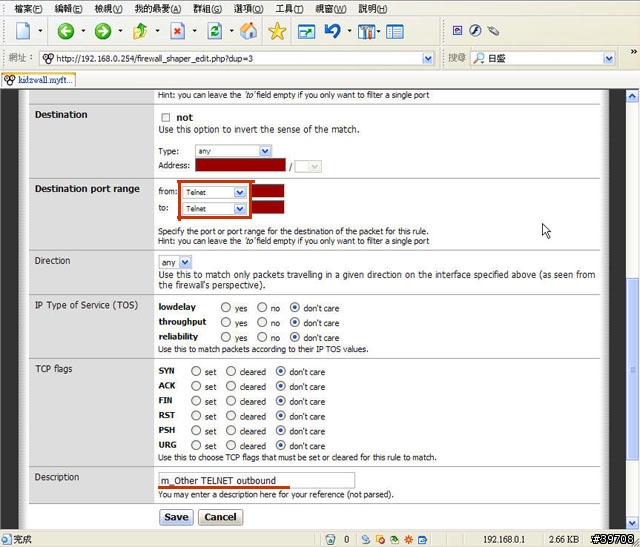Open favorites with the yellow star icon
Viewport: 640px width, 547px height.
277,31
